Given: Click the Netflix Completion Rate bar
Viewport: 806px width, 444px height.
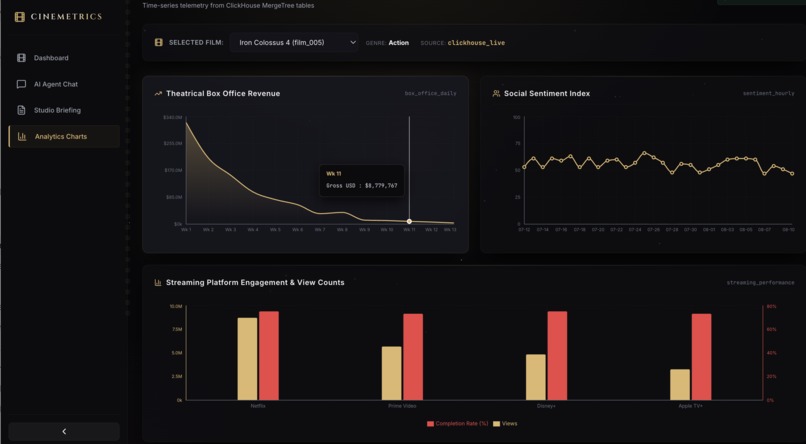Looking at the screenshot, I should [x=269, y=356].
